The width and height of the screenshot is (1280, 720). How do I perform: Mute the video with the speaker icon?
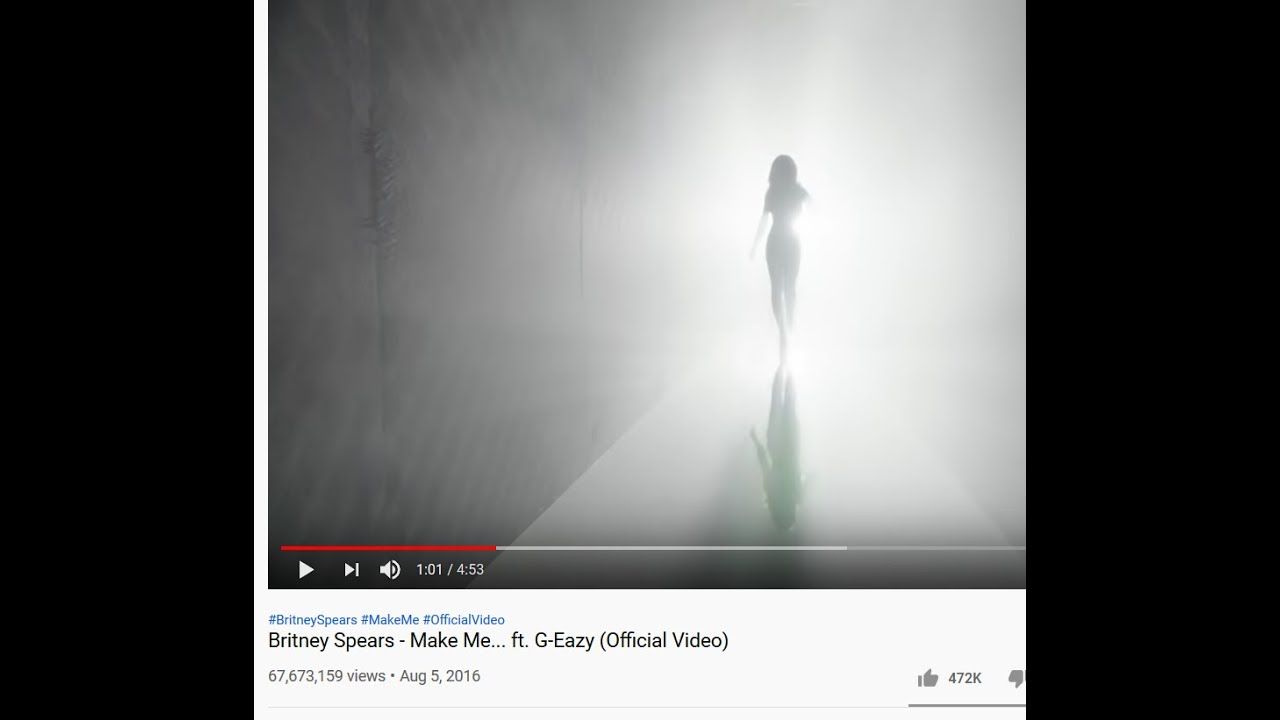click(x=390, y=570)
